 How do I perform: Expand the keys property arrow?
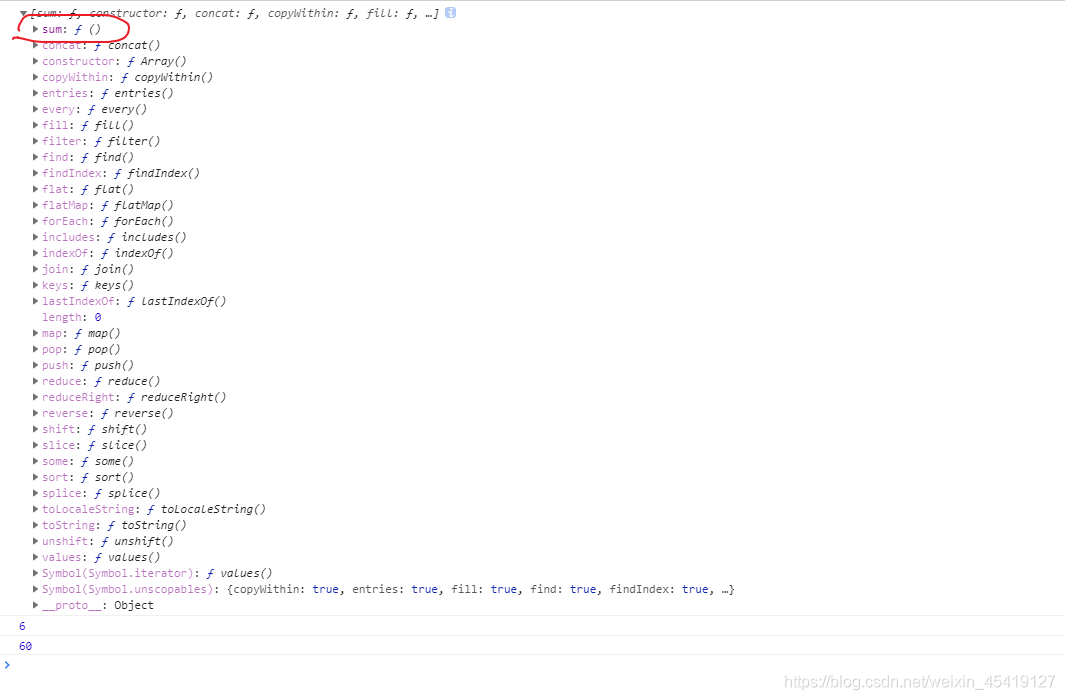coord(35,285)
